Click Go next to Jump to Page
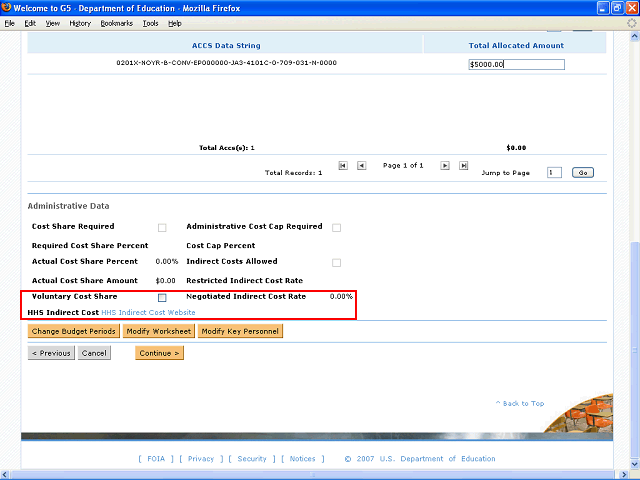 coord(583,173)
